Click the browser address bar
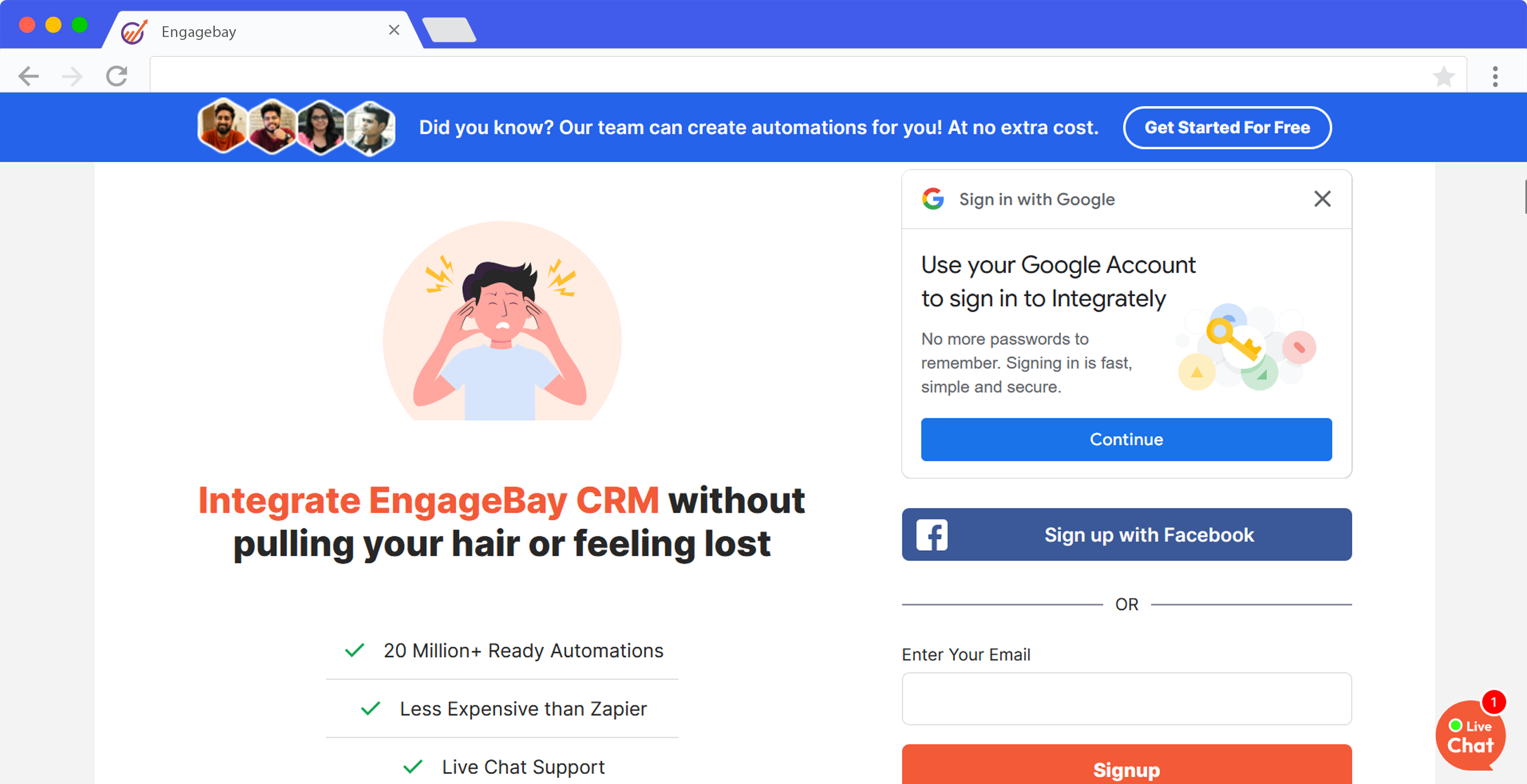The height and width of the screenshot is (784, 1527). [x=787, y=75]
